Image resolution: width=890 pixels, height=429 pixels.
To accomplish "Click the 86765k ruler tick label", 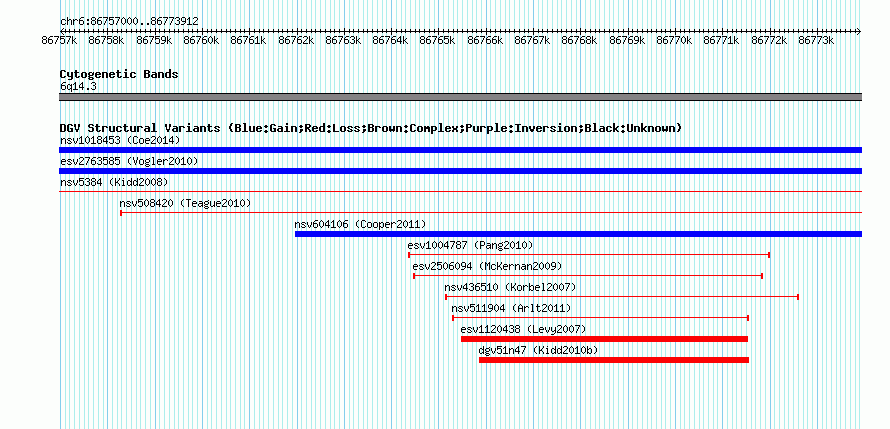I will 438,40.
